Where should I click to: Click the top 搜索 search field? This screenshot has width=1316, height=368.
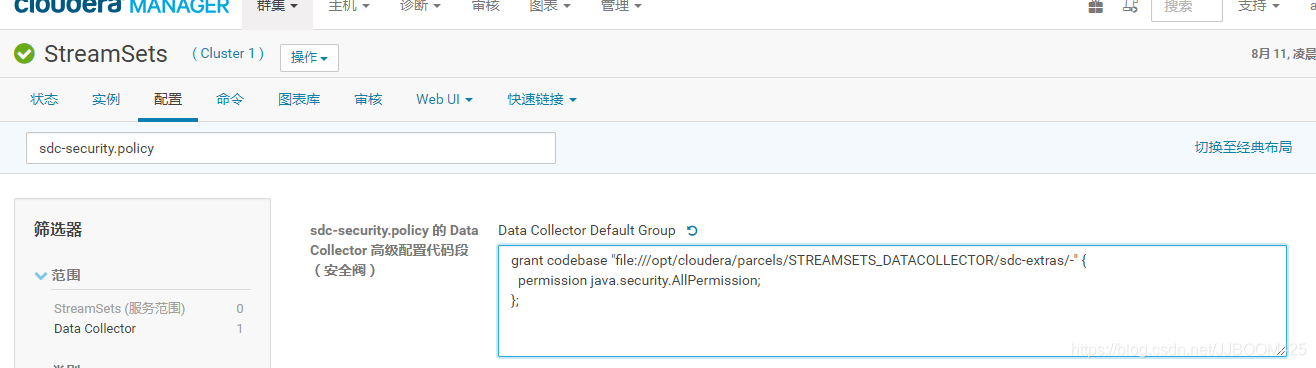[1186, 8]
